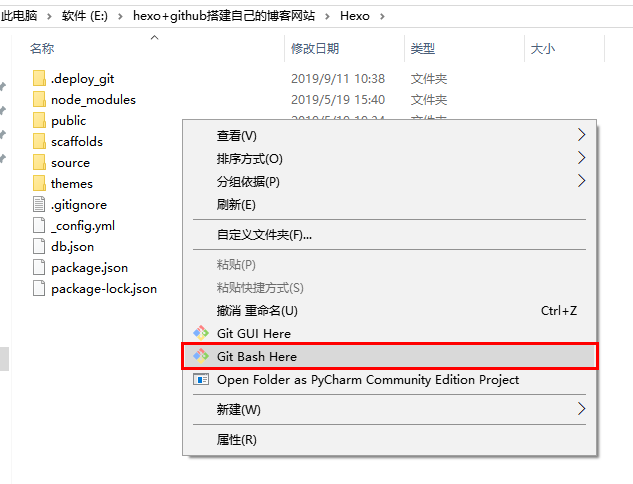Screen dimensions: 633x484
Task: Expand the 分组依据(P) submenu arrow
Action: click(x=581, y=181)
